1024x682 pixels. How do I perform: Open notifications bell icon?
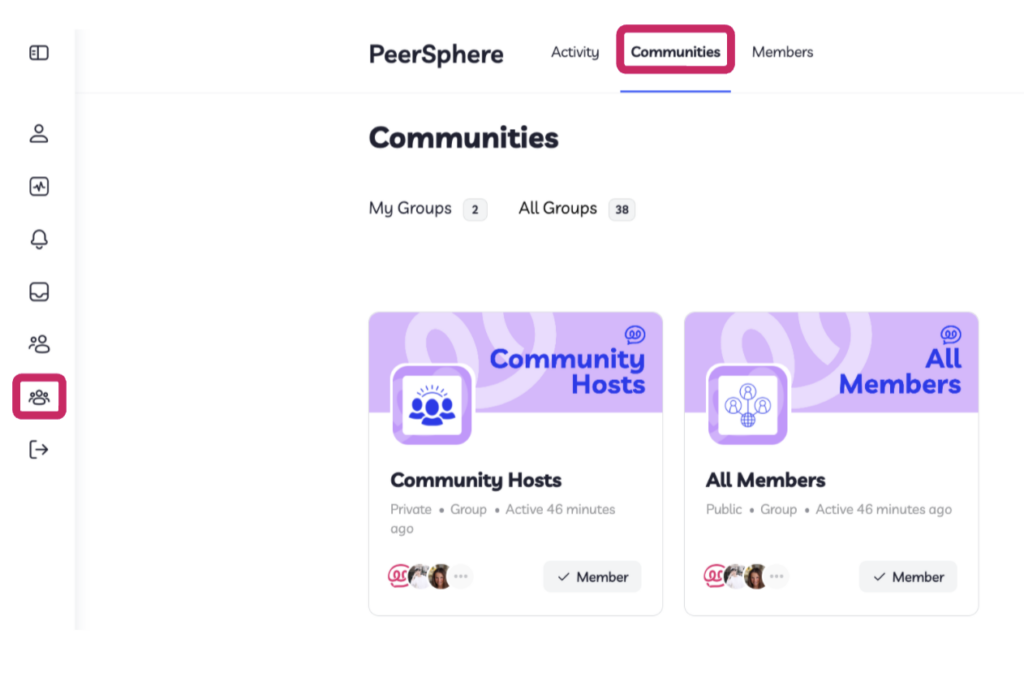pos(39,239)
